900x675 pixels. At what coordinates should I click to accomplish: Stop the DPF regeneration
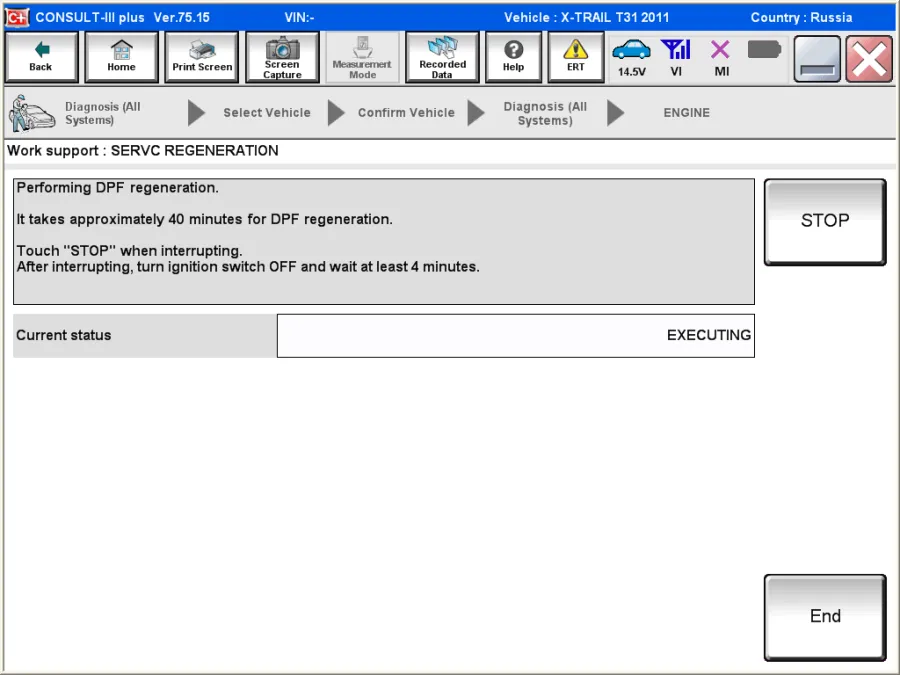pyautogui.click(x=825, y=222)
